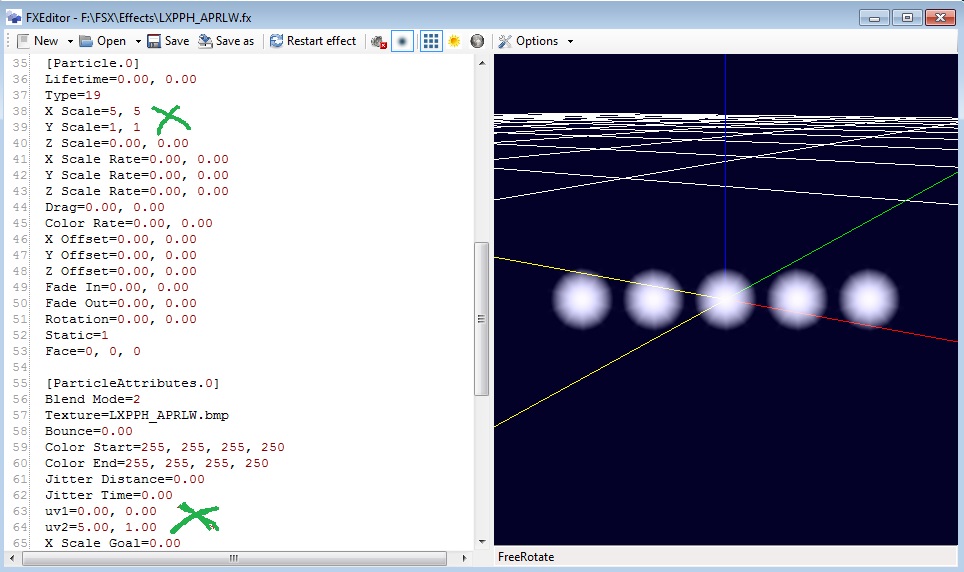Screen dimensions: 964x572
Task: Click the [Particle.0] section header line
Action: pos(92,63)
